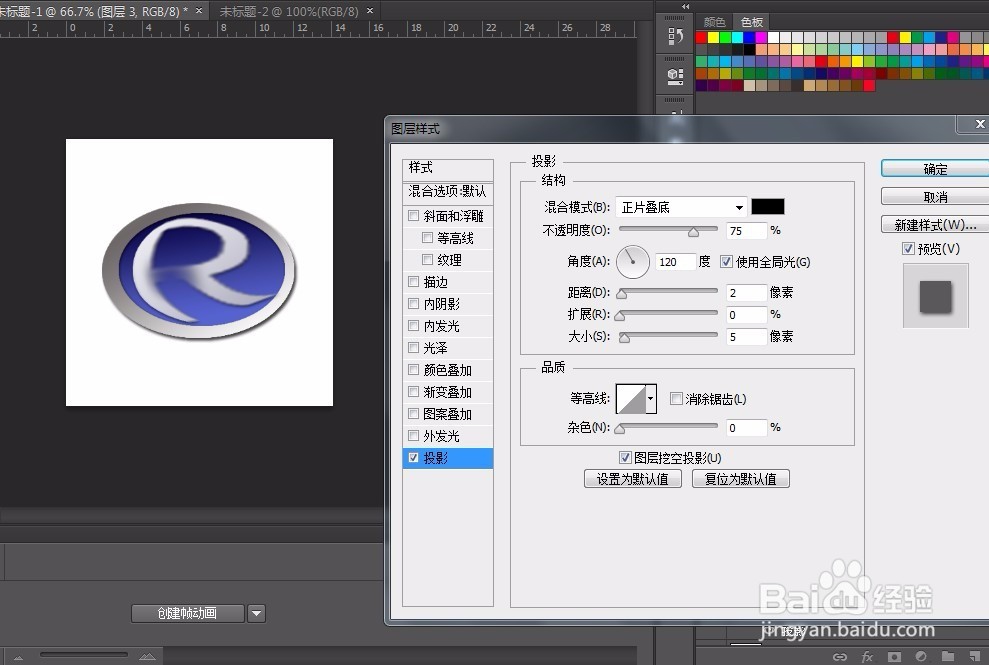This screenshot has width=989, height=665.
Task: Click the 新建样式(W)... button
Action: pyautogui.click(x=935, y=225)
